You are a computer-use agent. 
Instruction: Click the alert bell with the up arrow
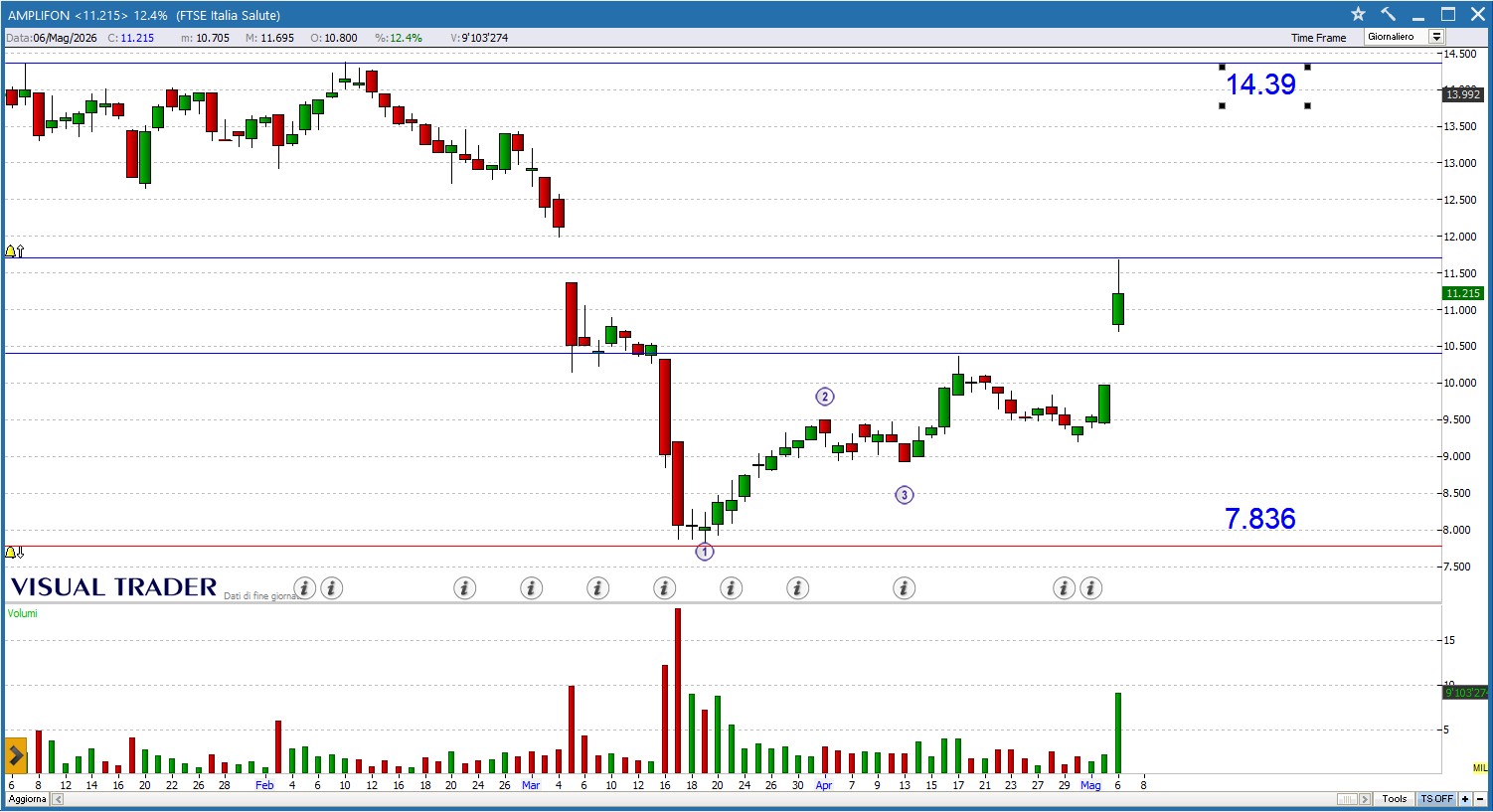coord(15,251)
